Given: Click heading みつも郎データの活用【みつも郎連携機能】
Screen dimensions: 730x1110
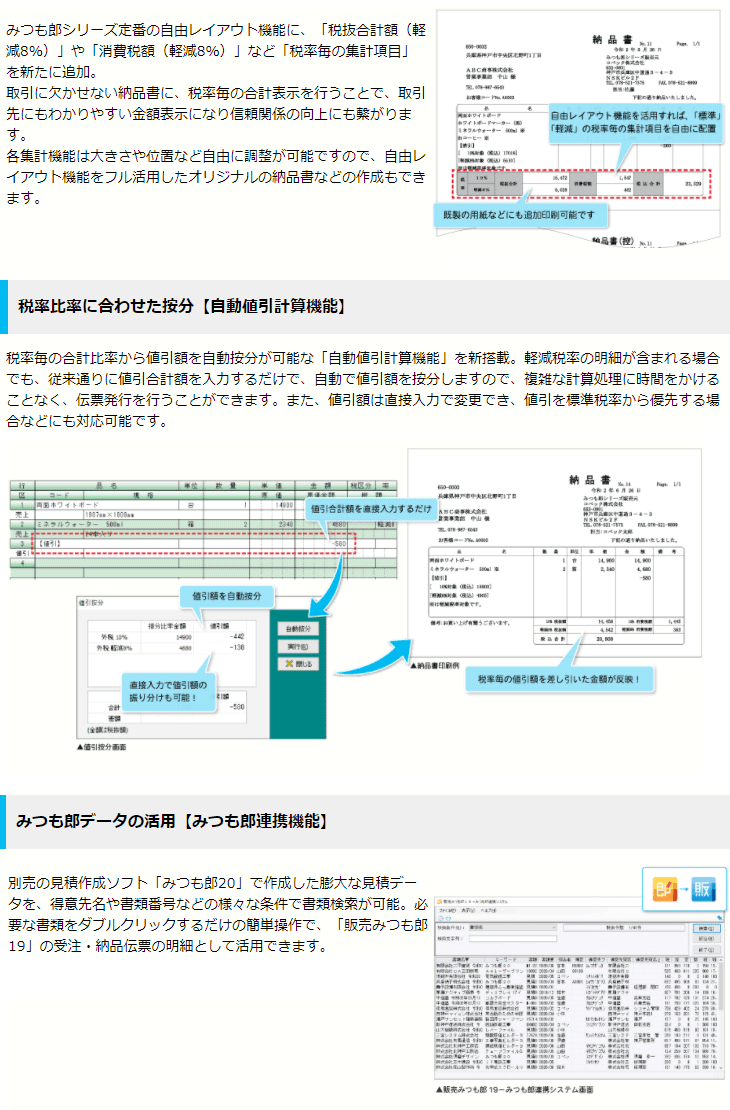Looking at the screenshot, I should tap(173, 821).
